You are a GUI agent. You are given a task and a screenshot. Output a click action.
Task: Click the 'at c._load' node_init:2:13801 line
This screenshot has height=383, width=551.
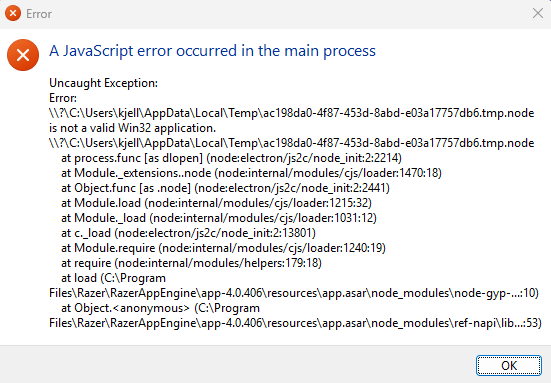(x=188, y=233)
